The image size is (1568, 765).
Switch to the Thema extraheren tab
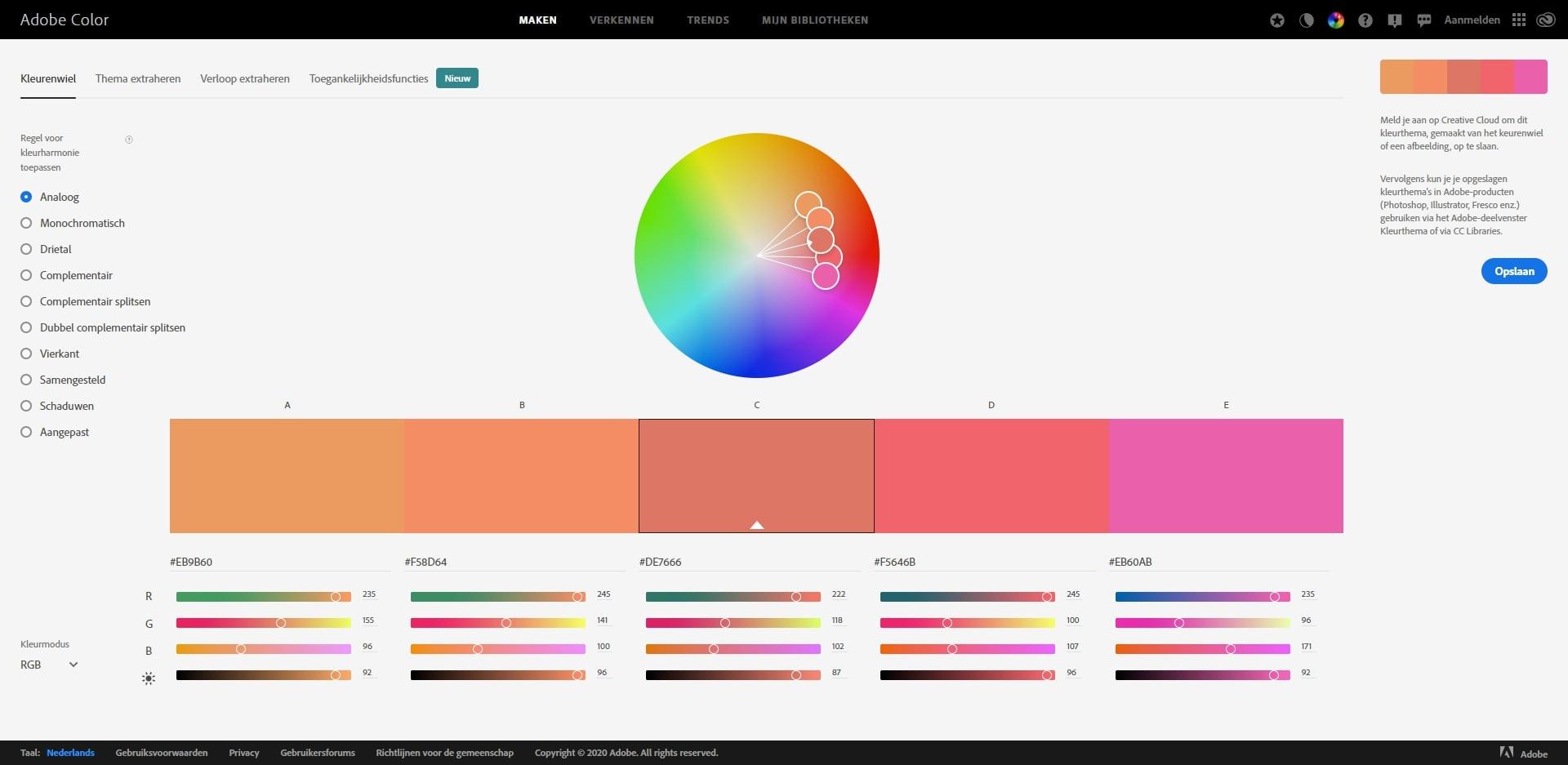point(138,78)
